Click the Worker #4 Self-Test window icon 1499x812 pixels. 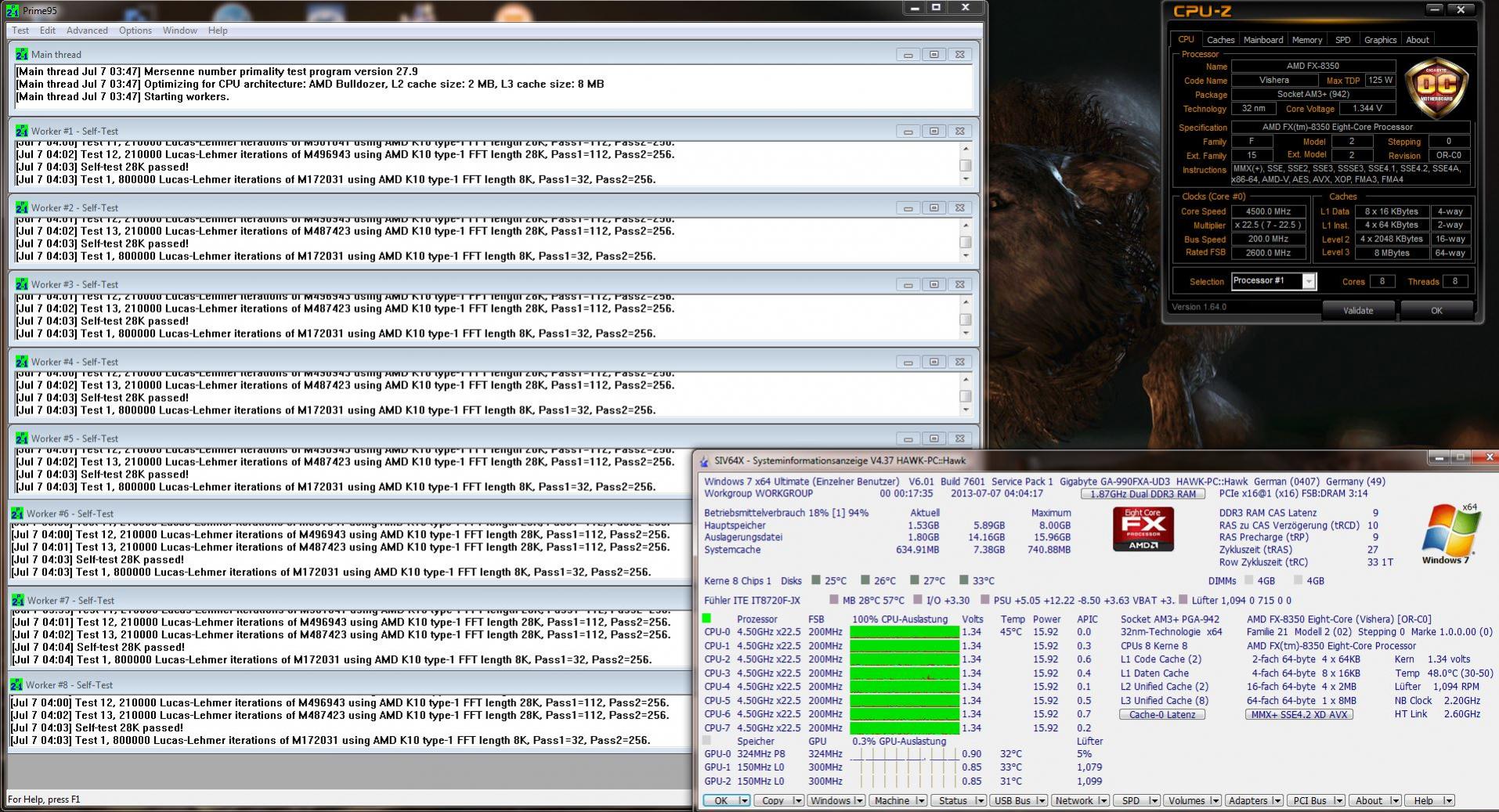[x=21, y=362]
